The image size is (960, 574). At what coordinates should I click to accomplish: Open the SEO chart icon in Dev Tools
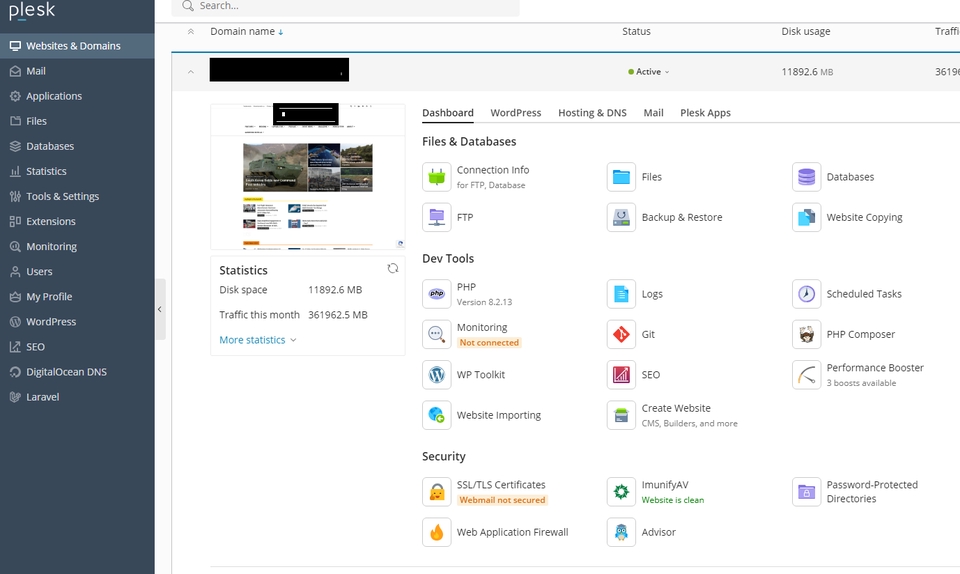click(x=621, y=375)
